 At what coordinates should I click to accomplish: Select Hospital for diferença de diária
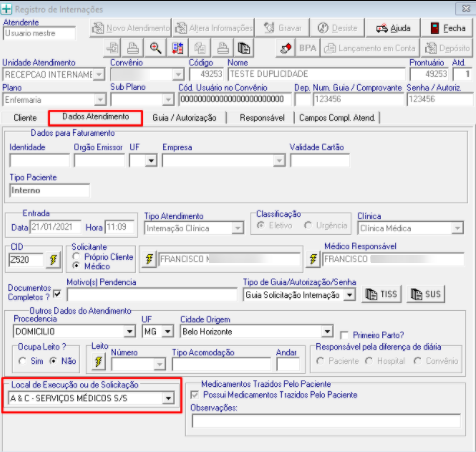[x=369, y=361]
